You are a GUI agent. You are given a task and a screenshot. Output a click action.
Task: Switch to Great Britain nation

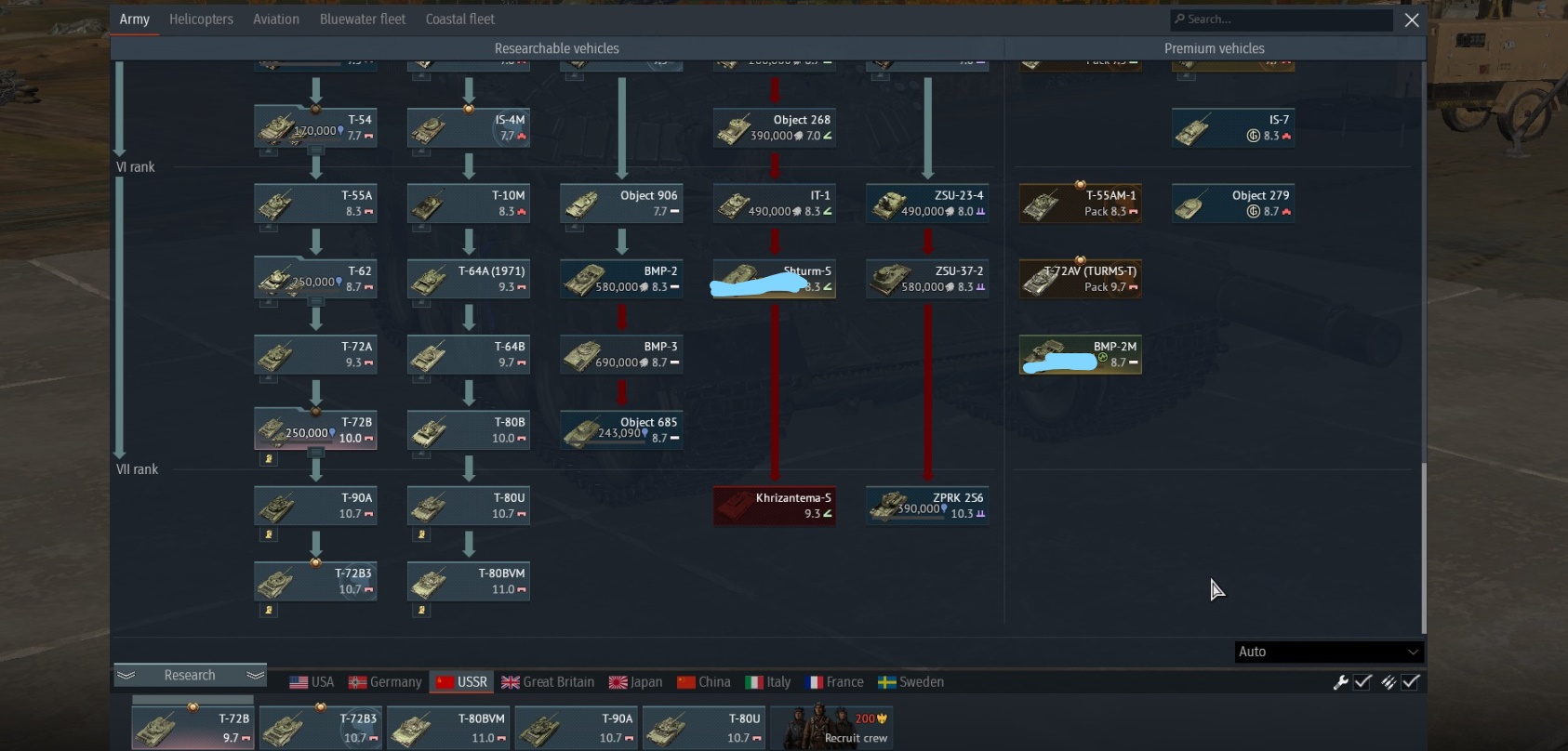(548, 682)
